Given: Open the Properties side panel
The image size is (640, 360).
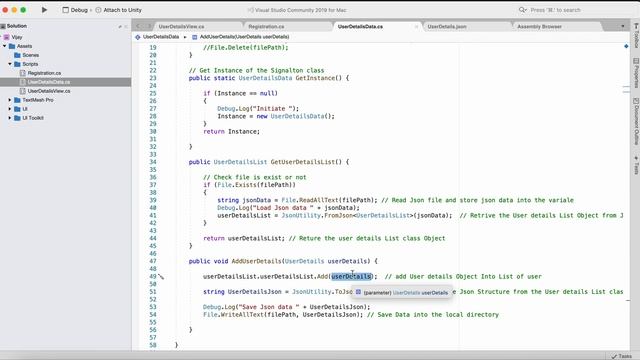Looking at the screenshot, I should (x=636, y=73).
